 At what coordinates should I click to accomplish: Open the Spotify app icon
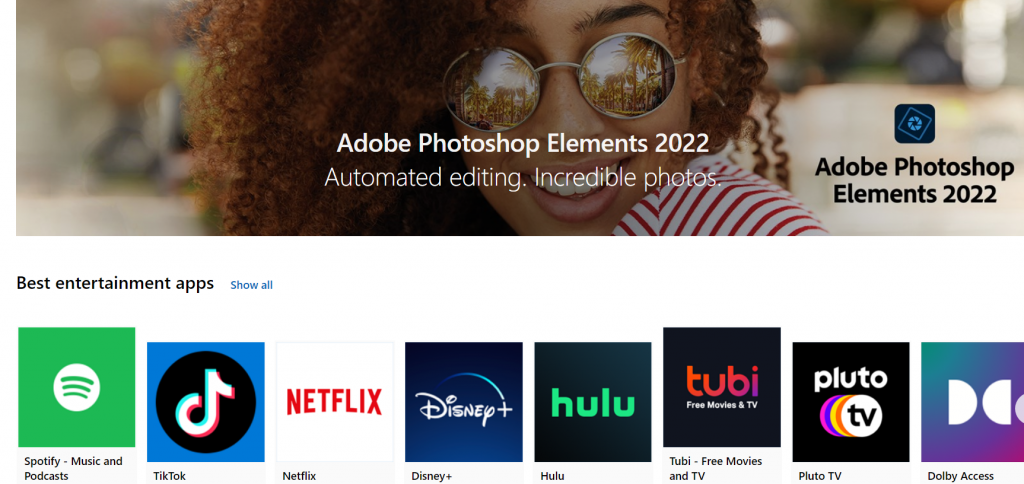click(x=76, y=387)
